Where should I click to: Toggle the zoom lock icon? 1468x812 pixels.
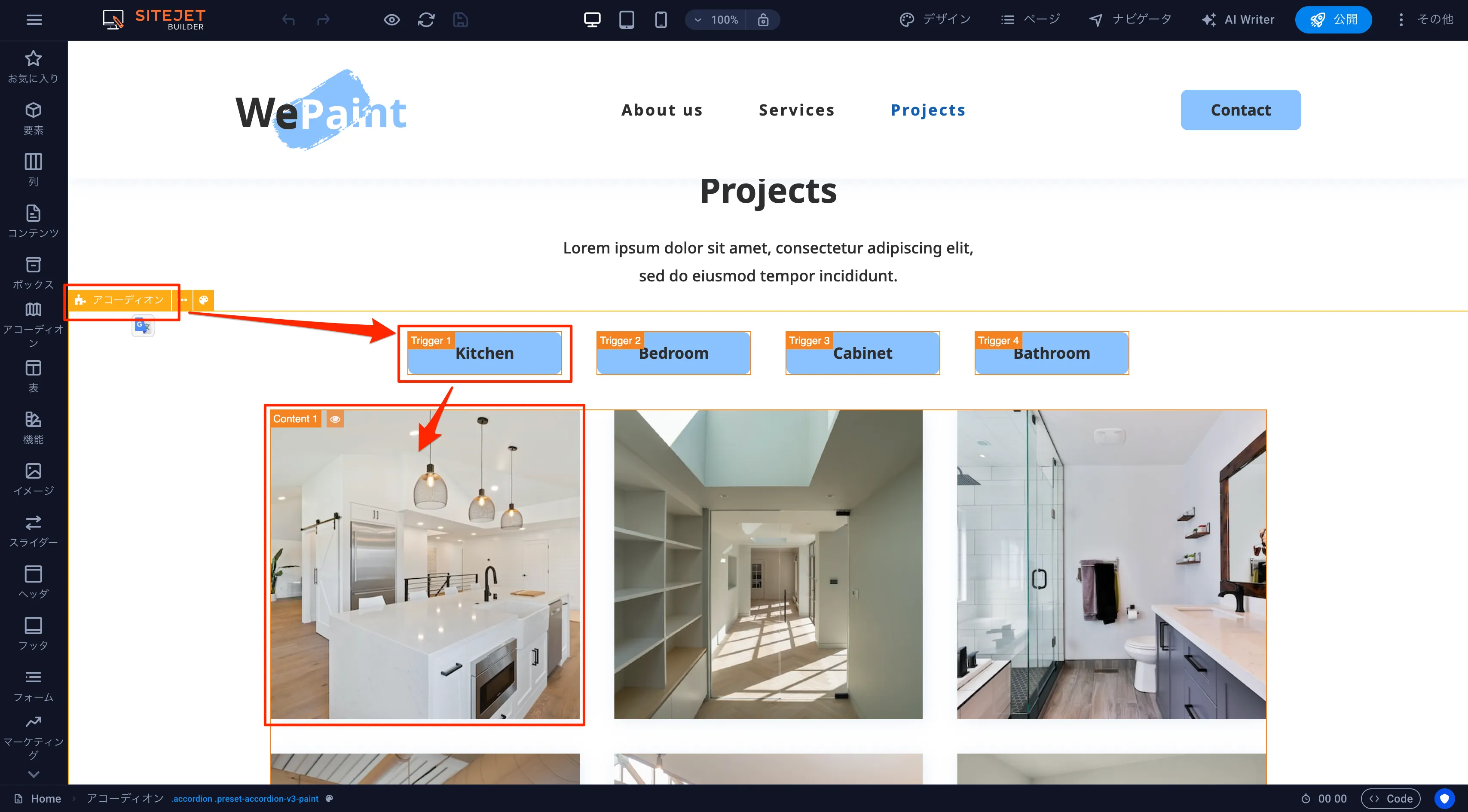point(763,20)
